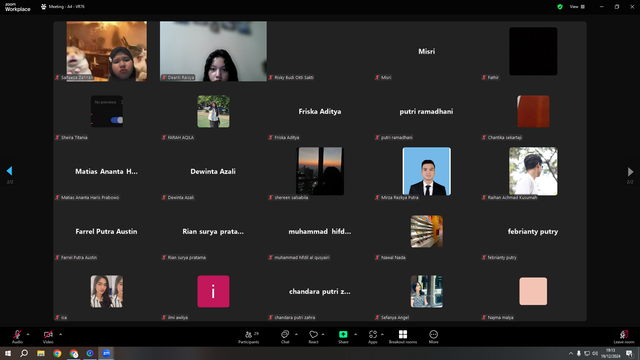Select putri ramadhani's participant tile

(427, 111)
